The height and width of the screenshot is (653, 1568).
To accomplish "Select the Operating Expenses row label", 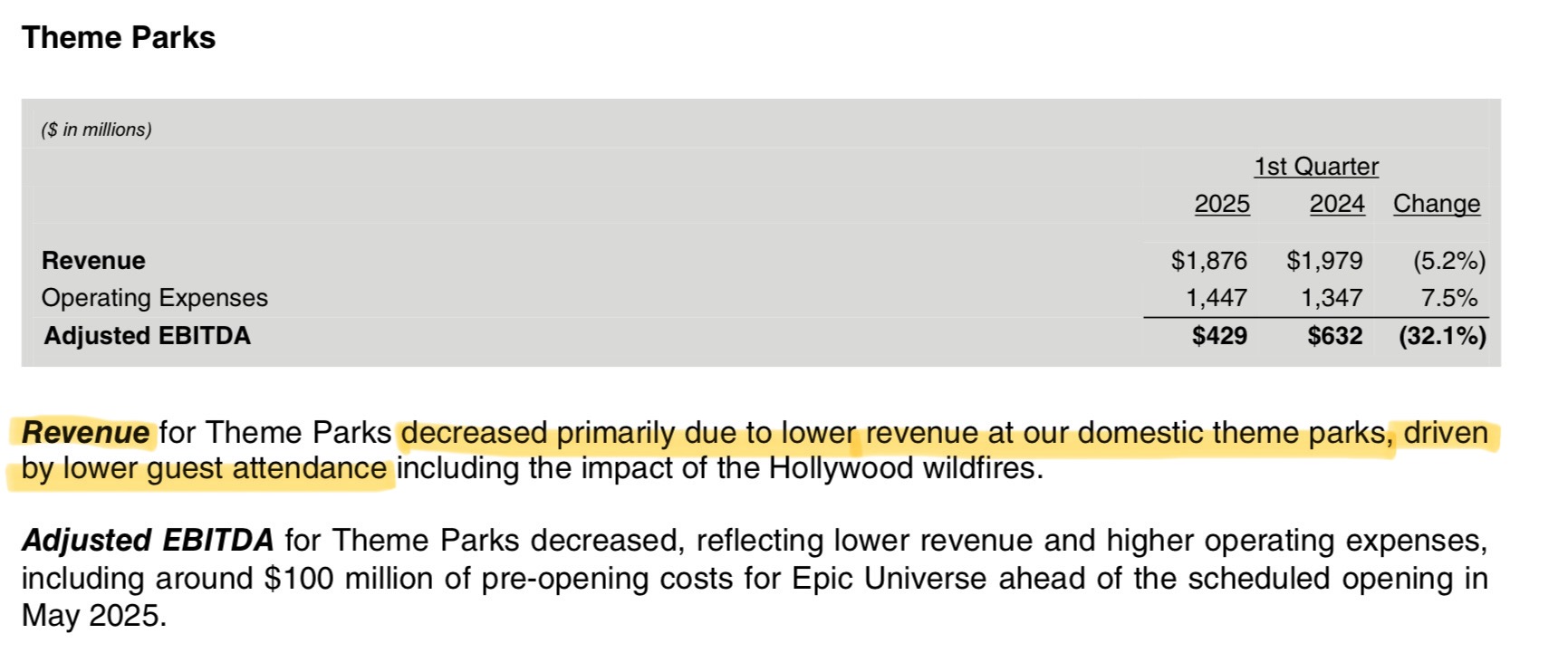I will point(155,298).
